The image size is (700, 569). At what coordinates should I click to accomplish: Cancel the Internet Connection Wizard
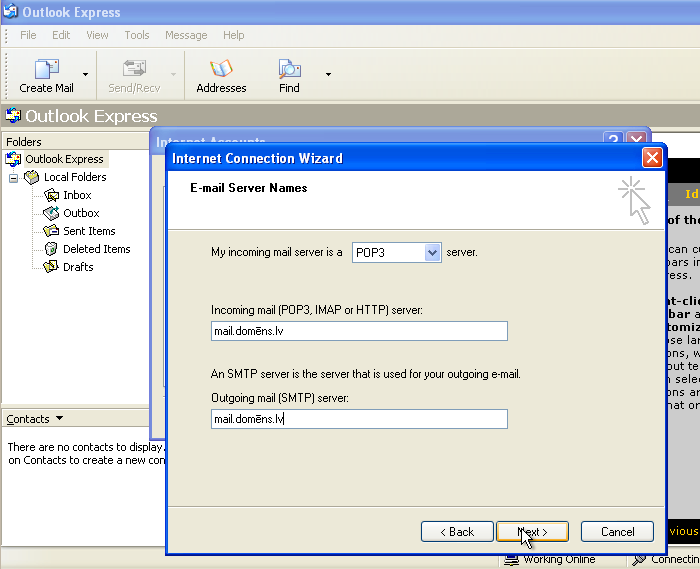[617, 532]
